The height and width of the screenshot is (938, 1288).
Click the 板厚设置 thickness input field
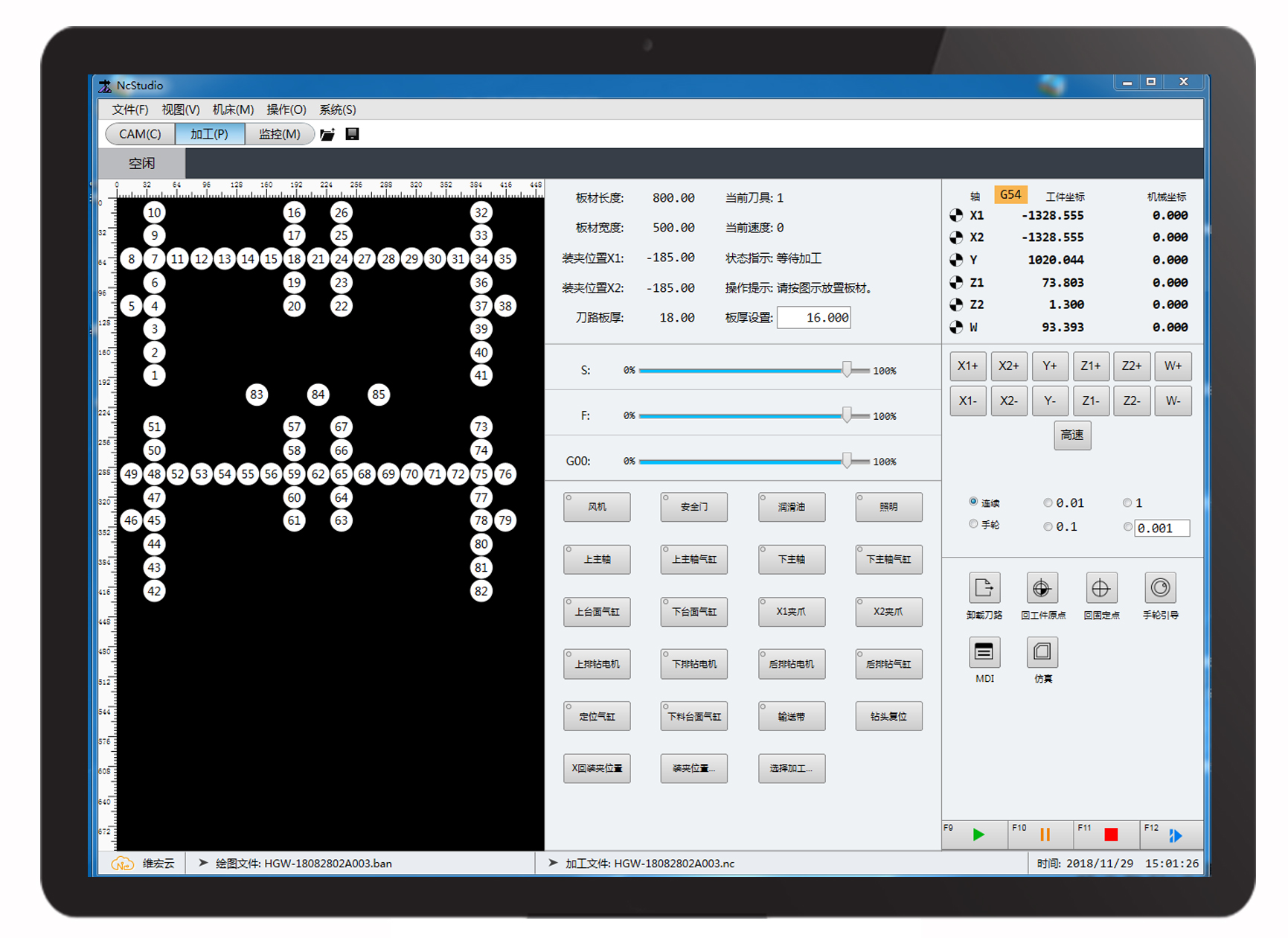click(x=814, y=318)
